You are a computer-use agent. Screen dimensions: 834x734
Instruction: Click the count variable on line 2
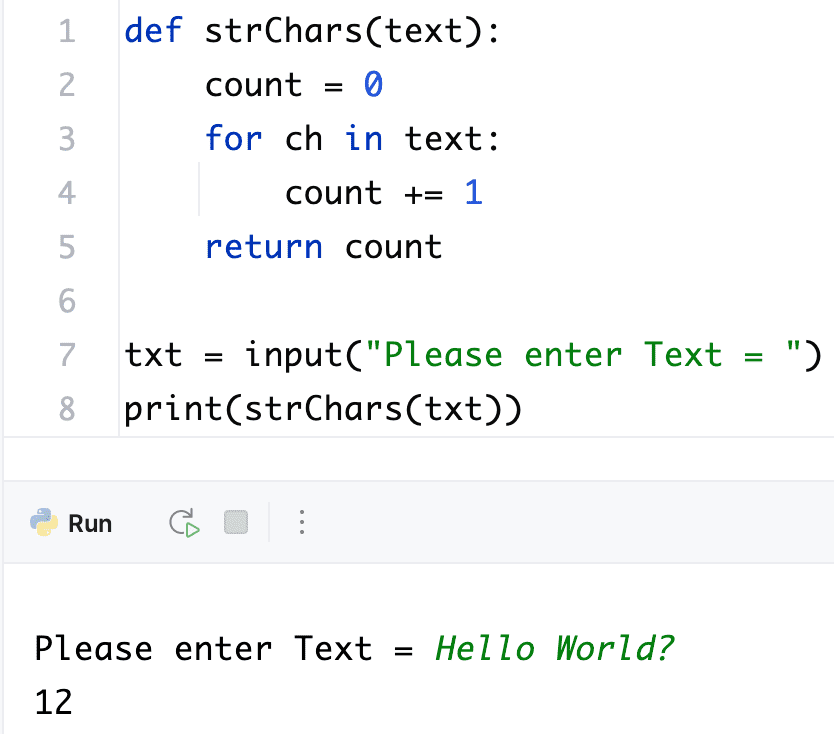coord(251,85)
